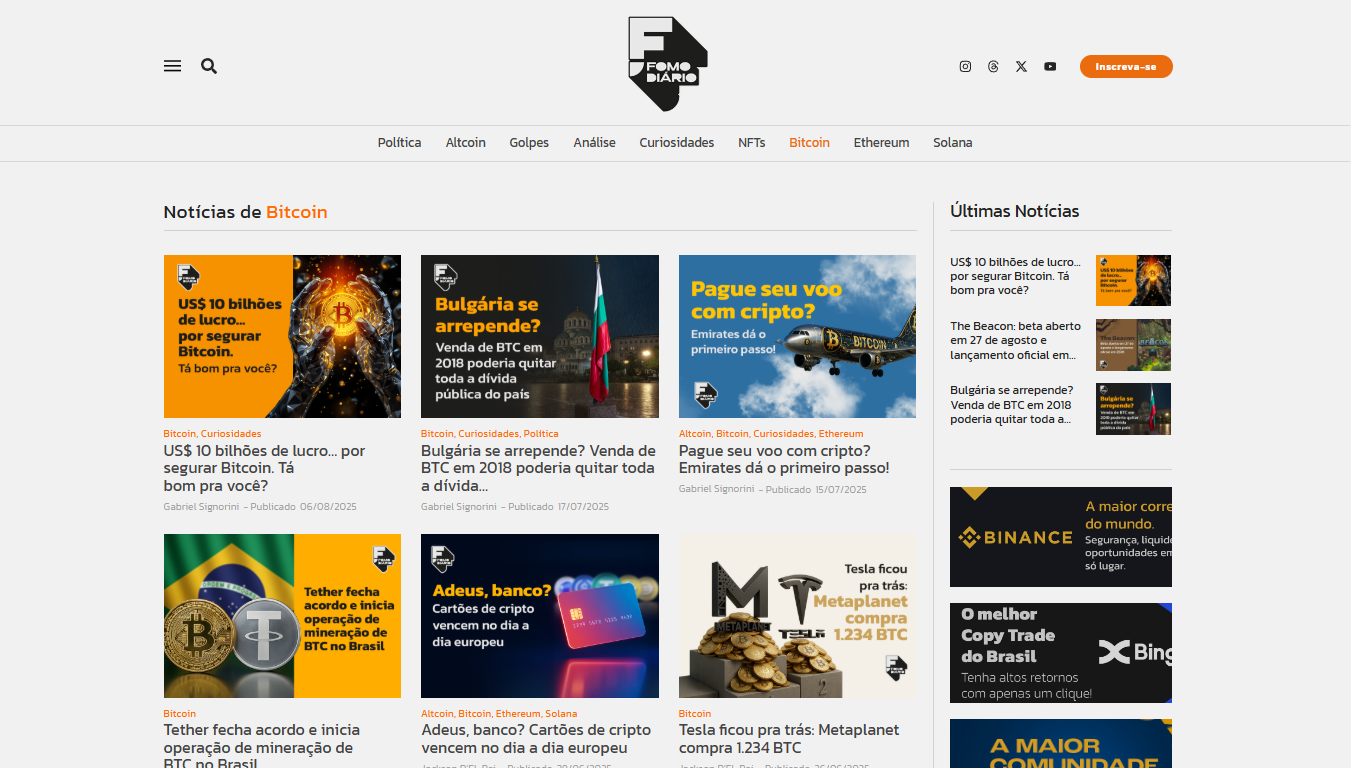Image resolution: width=1351 pixels, height=768 pixels.
Task: Visit the X (Twitter) icon link
Action: pos(1021,66)
